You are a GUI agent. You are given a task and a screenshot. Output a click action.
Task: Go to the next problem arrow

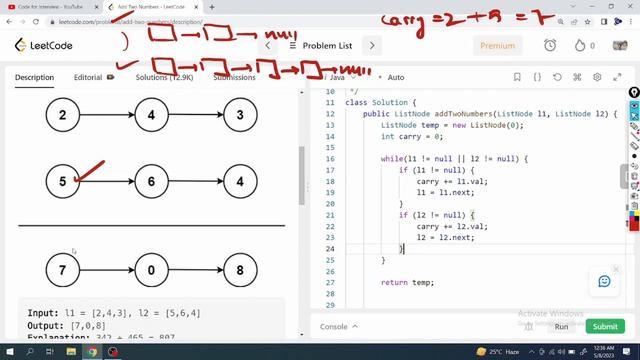[372, 46]
